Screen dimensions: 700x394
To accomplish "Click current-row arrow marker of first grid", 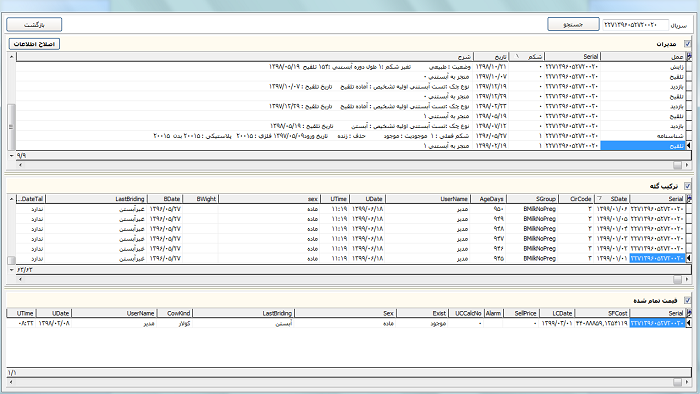I will 688,145.
